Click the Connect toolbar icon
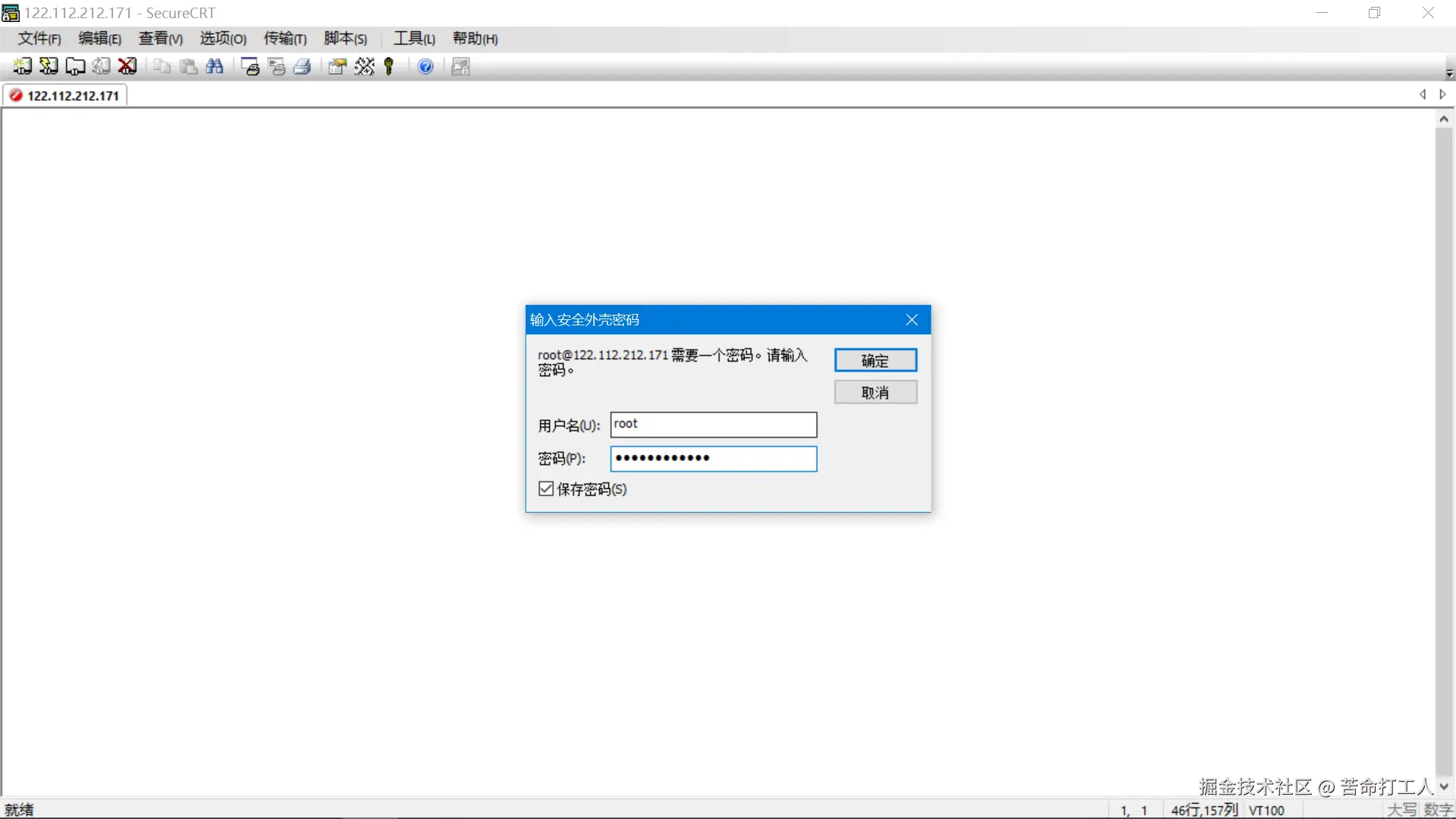 23,67
